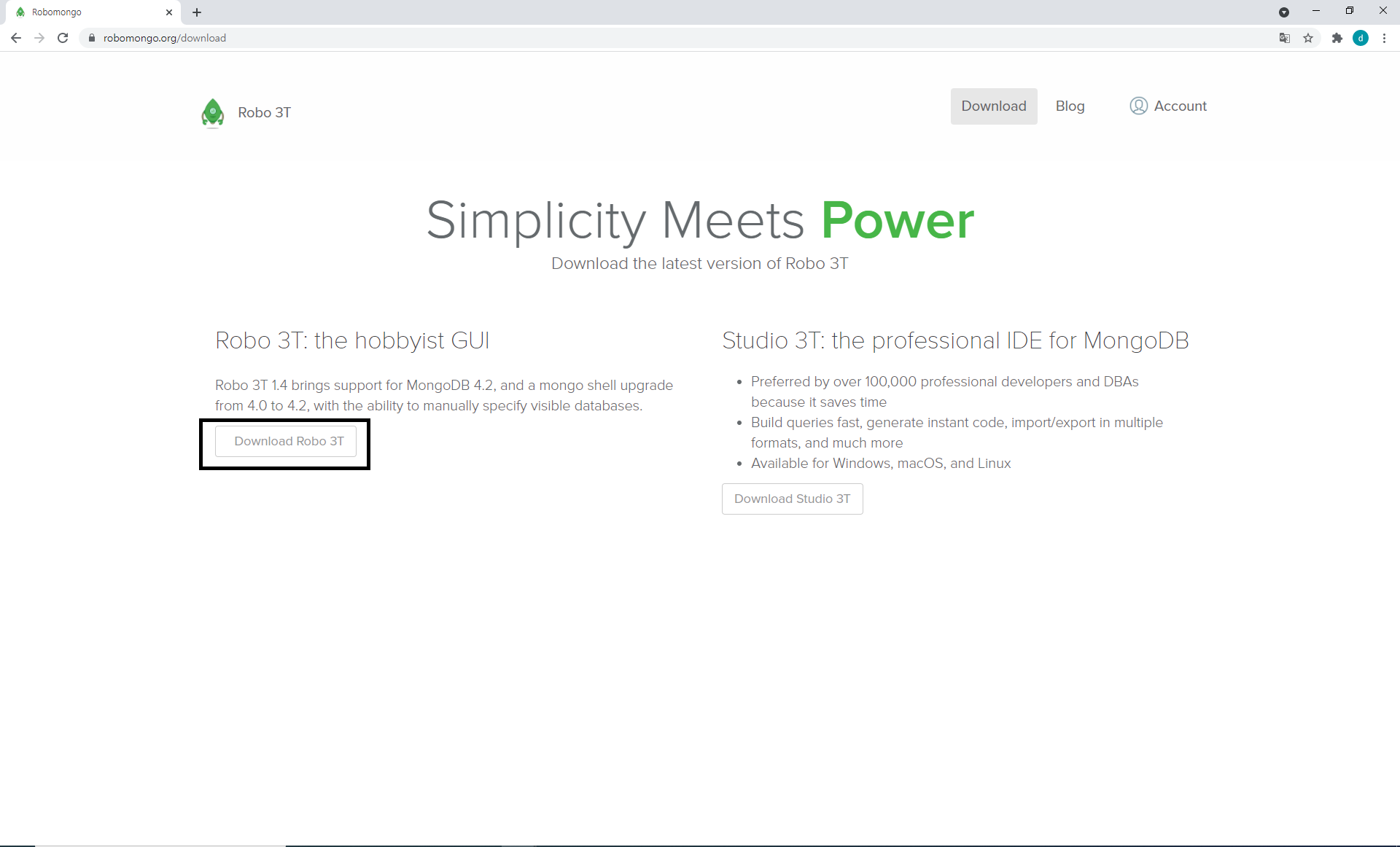This screenshot has width=1400, height=847.
Task: Click the browser forward arrow
Action: 39,38
